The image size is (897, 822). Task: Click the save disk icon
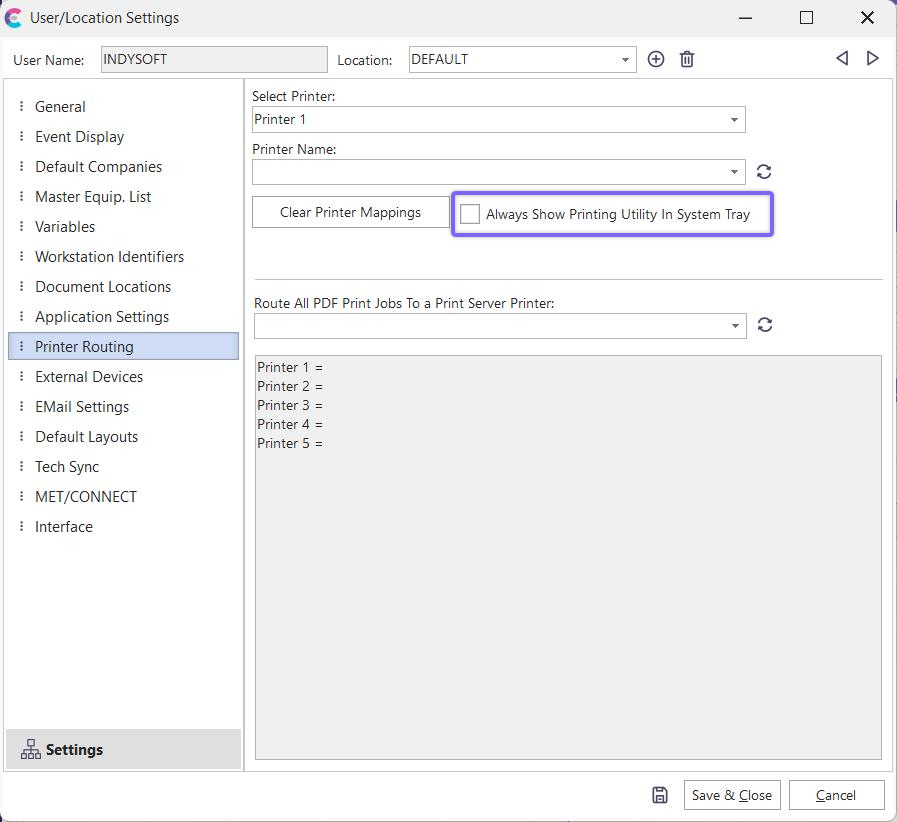coord(660,795)
